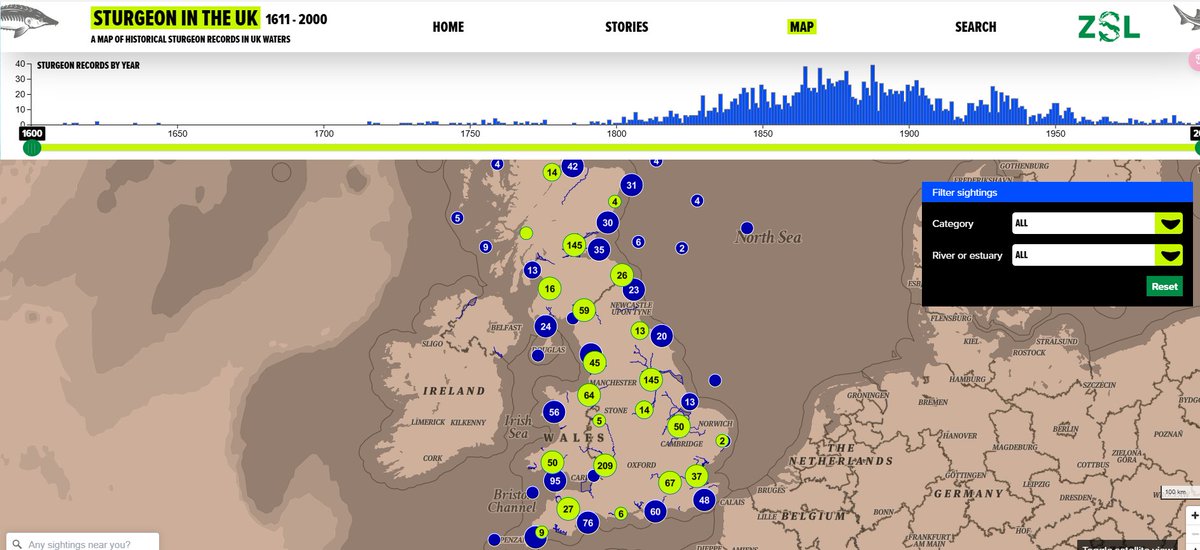Open the blue 24 cluster near Belfast
The image size is (1200, 550).
(x=545, y=326)
